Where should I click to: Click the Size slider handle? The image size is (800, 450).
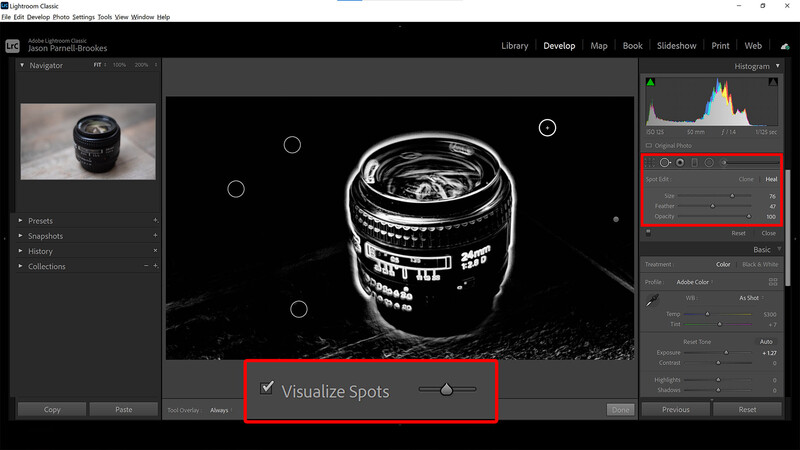coord(732,195)
